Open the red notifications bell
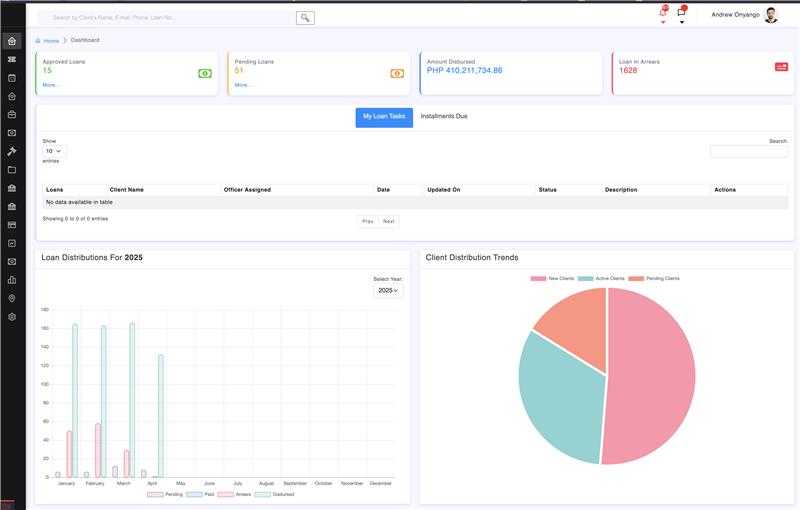Image resolution: width=800 pixels, height=510 pixels. 663,11
